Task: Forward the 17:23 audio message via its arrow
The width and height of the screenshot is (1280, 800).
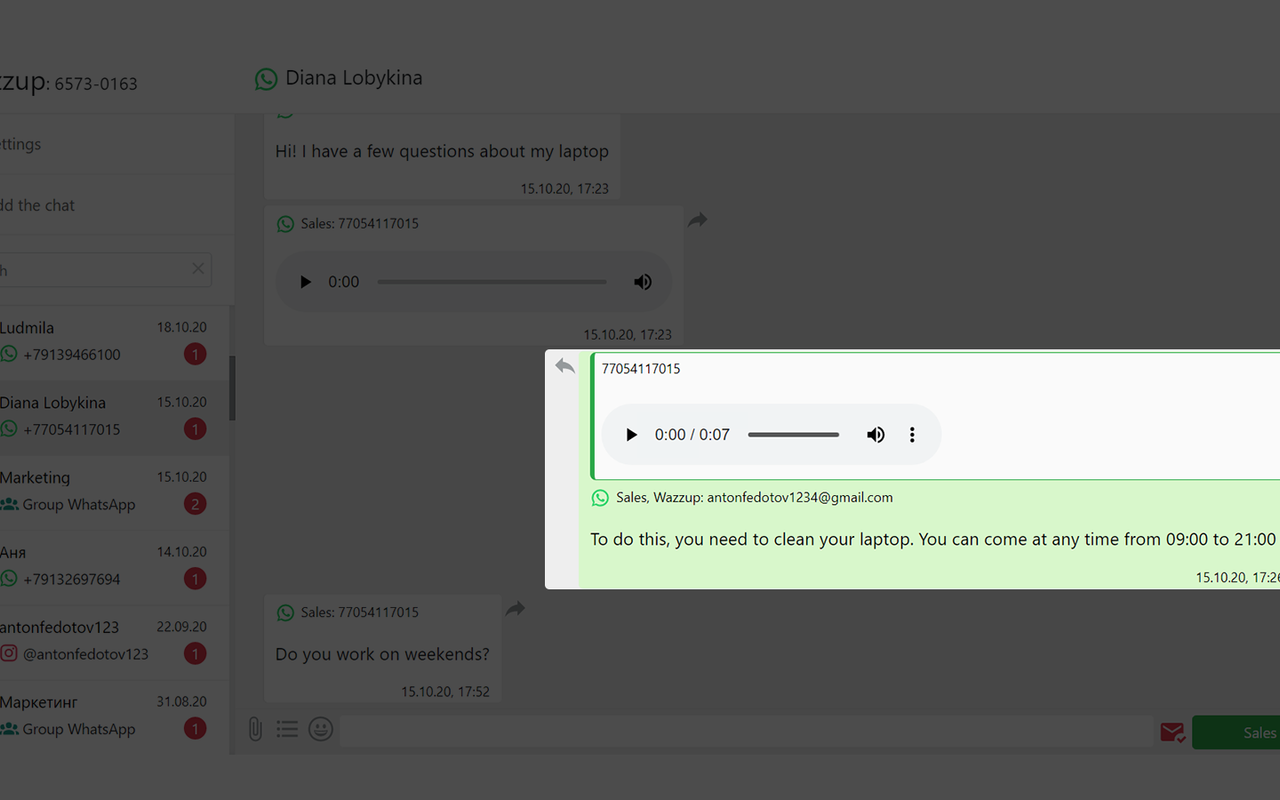Action: pos(698,220)
